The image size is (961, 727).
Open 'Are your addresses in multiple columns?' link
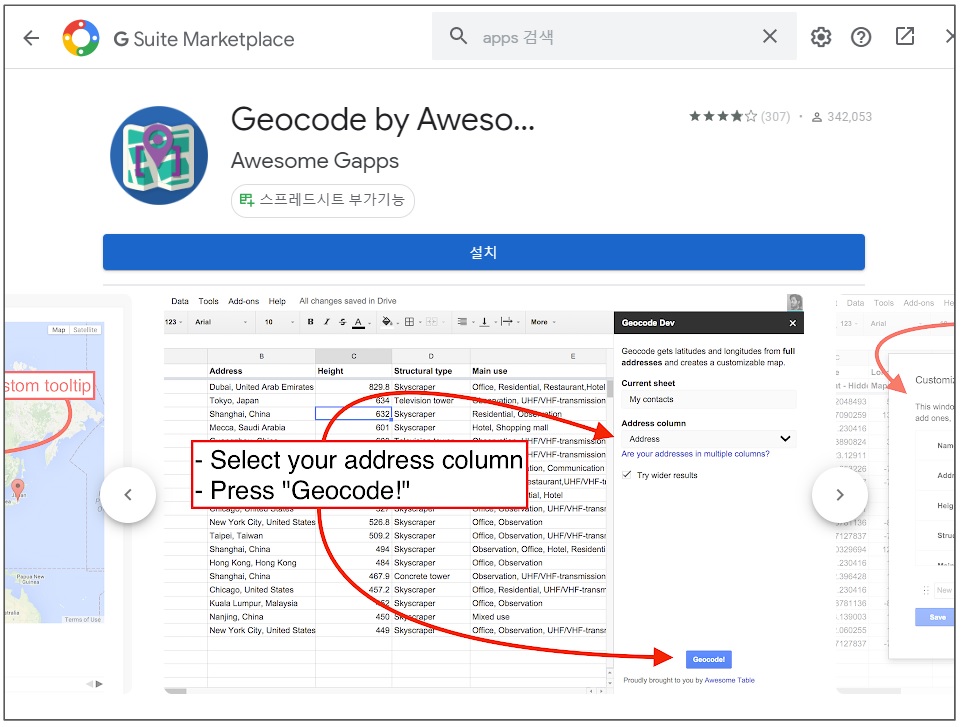(x=695, y=454)
